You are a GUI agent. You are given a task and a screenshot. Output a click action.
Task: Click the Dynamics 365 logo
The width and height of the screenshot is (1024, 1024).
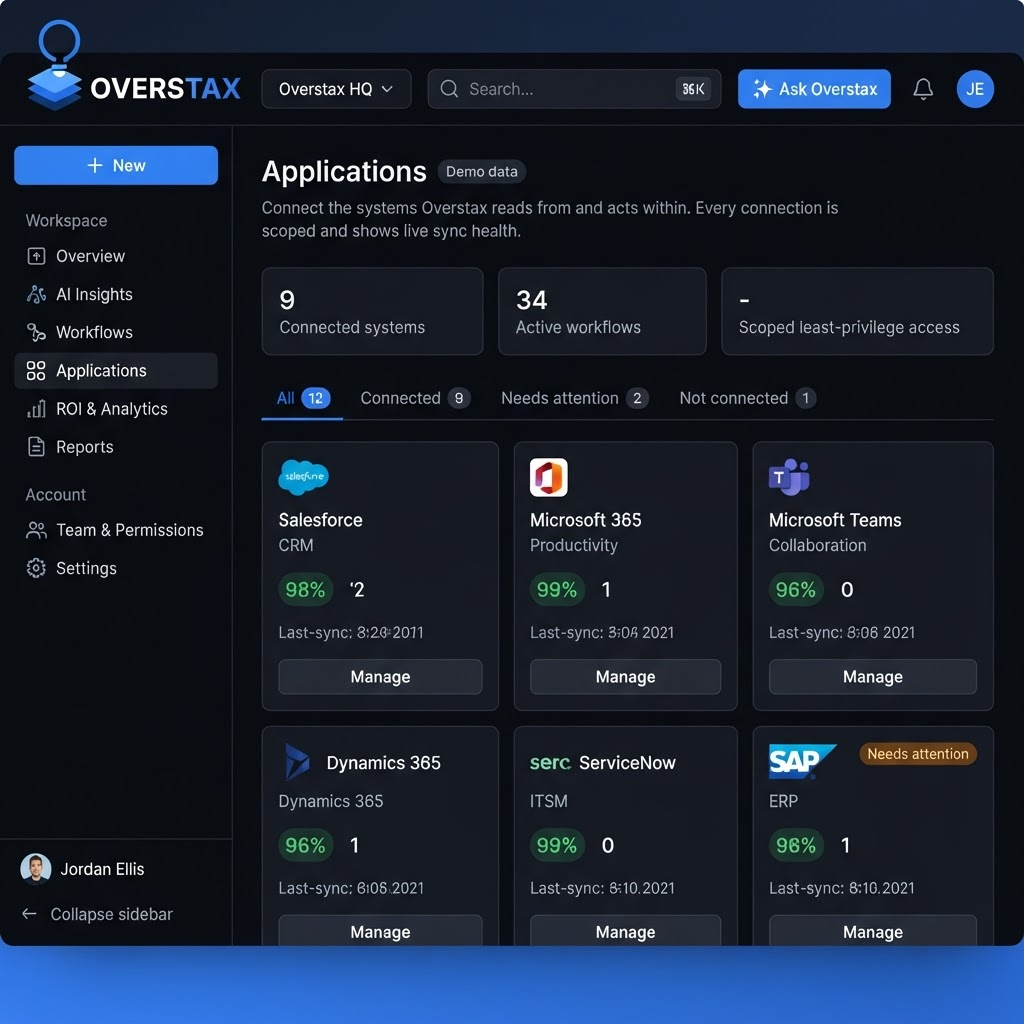(297, 761)
